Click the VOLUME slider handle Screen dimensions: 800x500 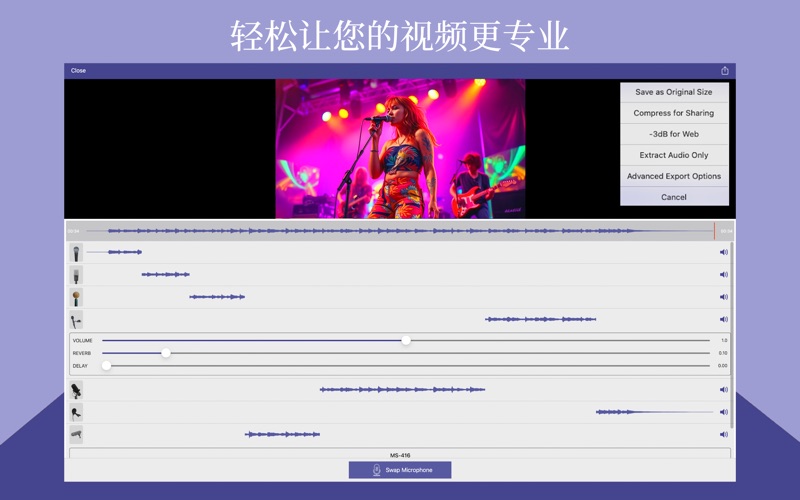[406, 340]
